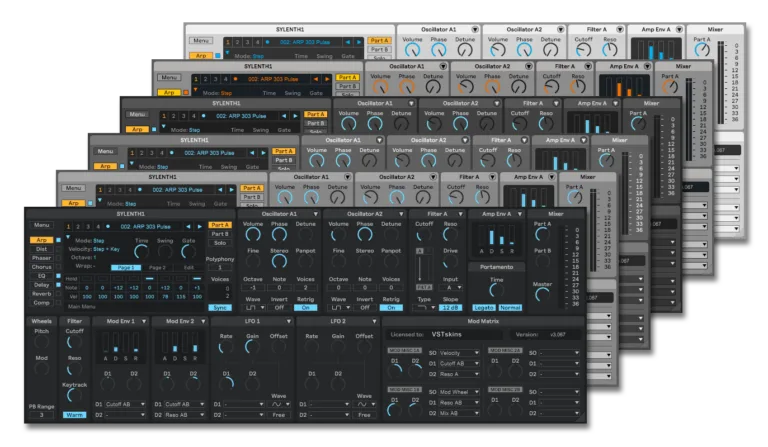Toggle the Arp enable checkbox in front window
Image resolution: width=768 pixels, height=447 pixels.
[x=58, y=240]
